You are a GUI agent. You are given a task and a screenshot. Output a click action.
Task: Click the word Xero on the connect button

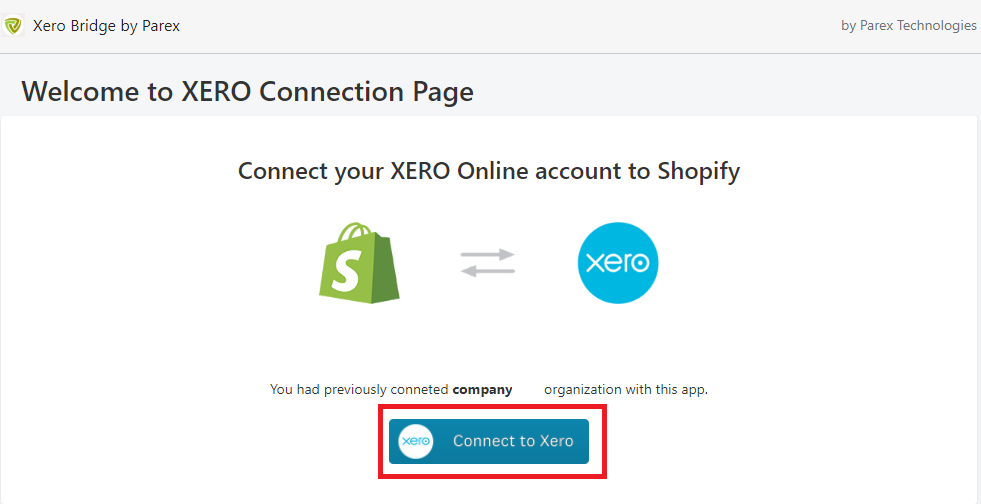[x=556, y=441]
